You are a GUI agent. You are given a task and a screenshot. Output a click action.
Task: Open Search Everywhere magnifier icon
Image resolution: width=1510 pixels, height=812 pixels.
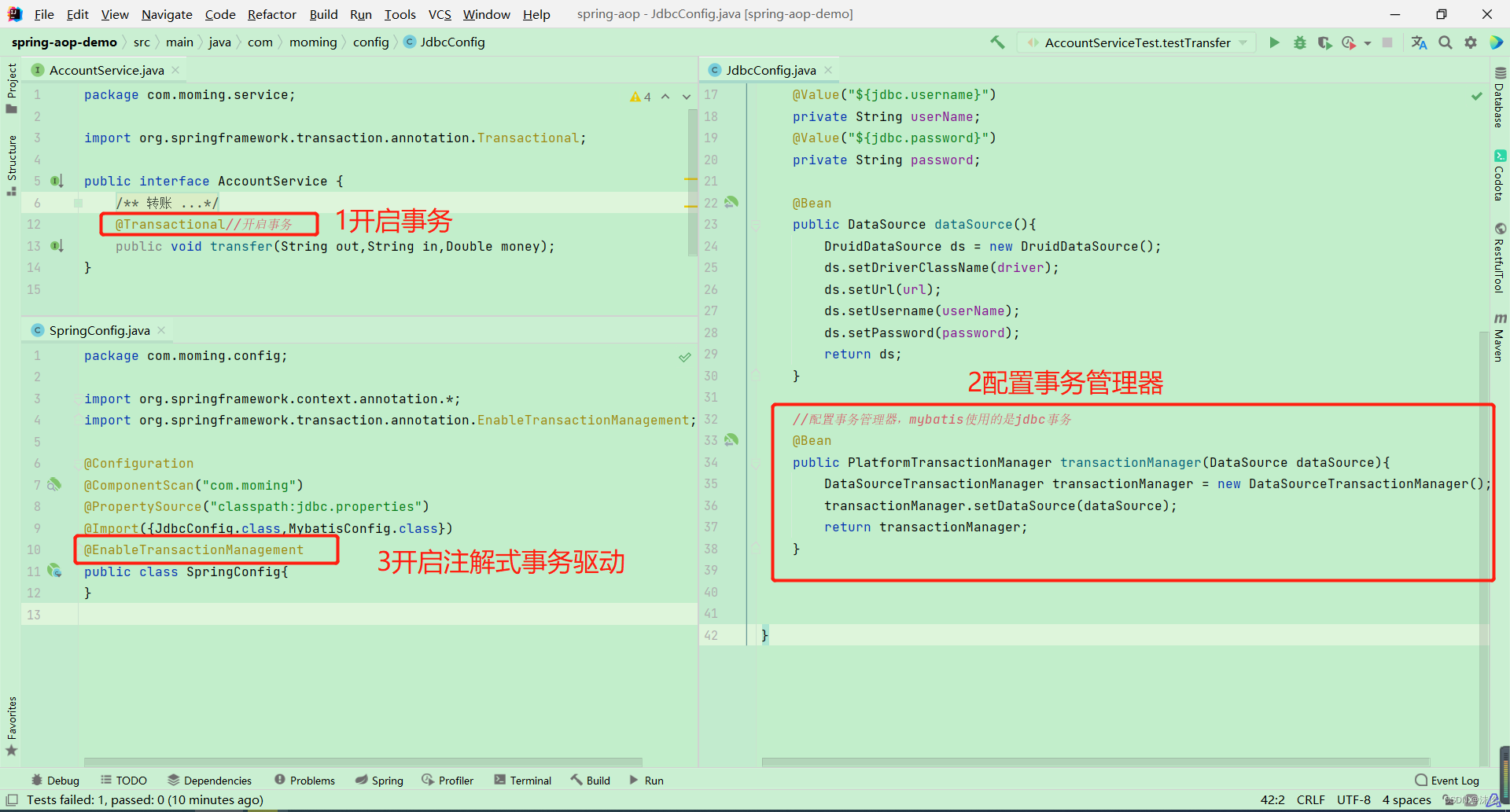pyautogui.click(x=1446, y=42)
